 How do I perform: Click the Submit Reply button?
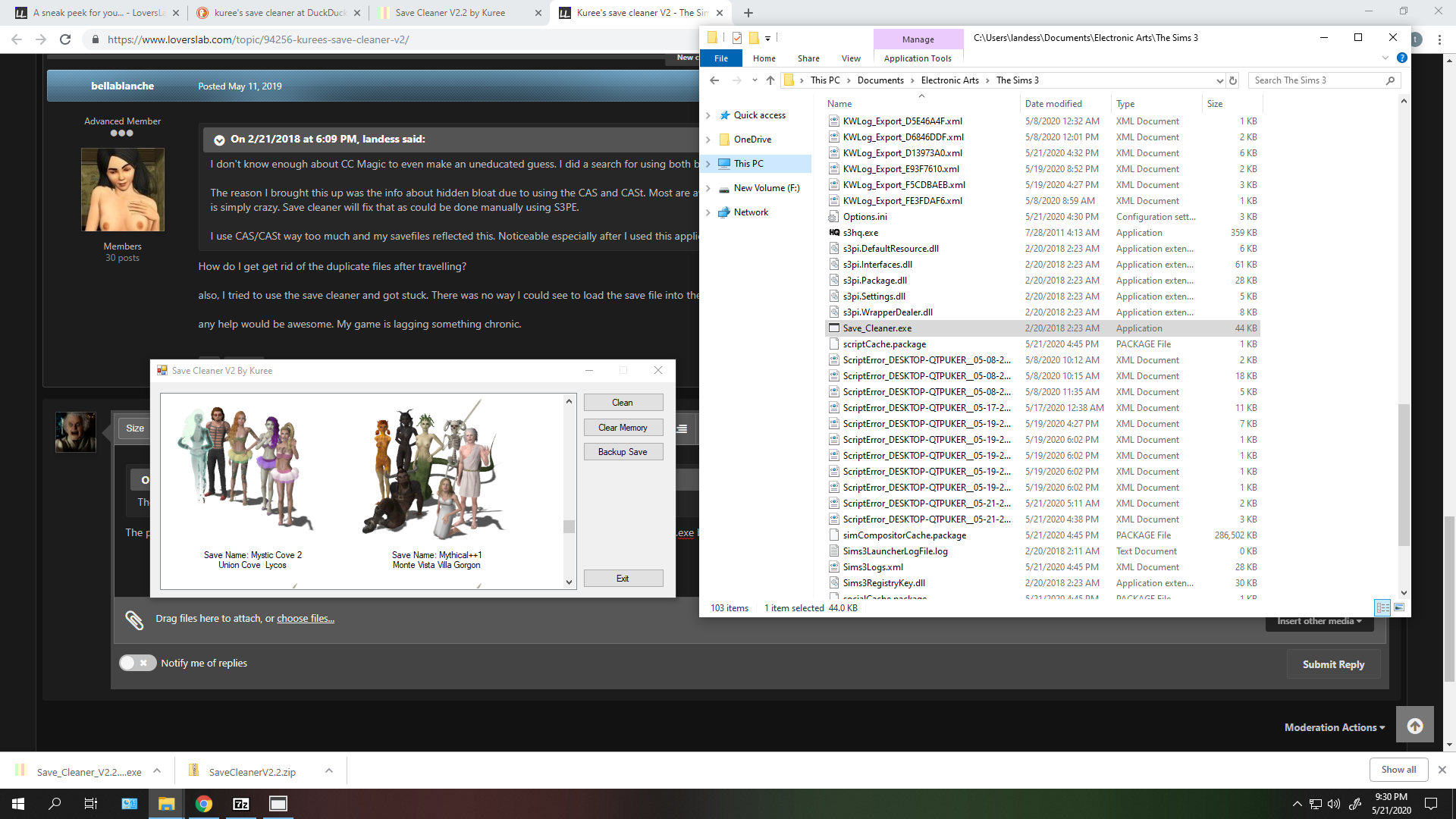point(1333,664)
